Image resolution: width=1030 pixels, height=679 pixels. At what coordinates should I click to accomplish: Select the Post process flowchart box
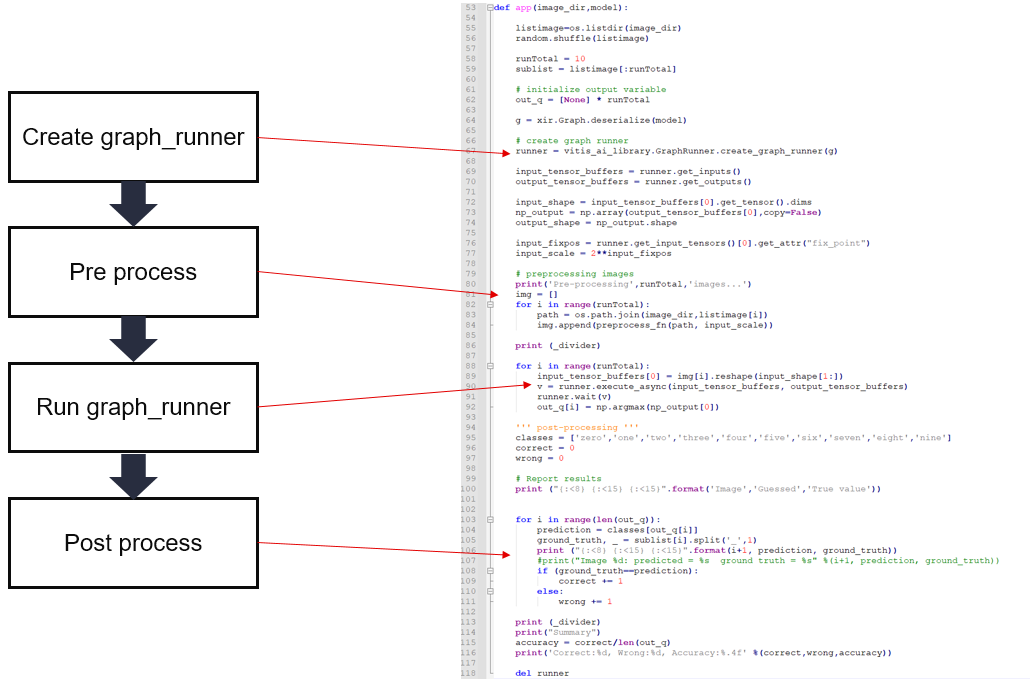[133, 543]
